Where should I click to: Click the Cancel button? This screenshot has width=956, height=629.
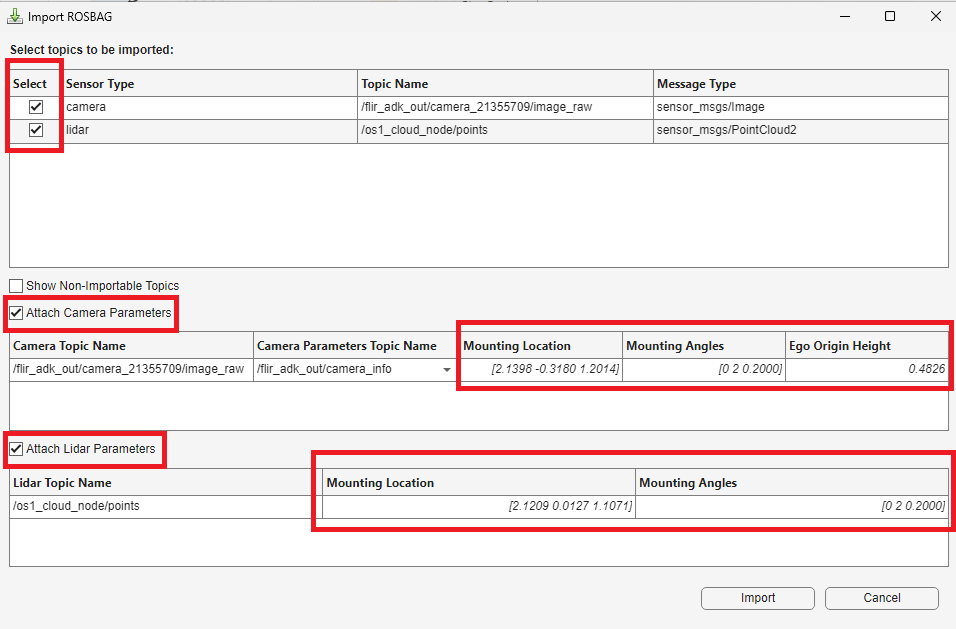(x=881, y=598)
